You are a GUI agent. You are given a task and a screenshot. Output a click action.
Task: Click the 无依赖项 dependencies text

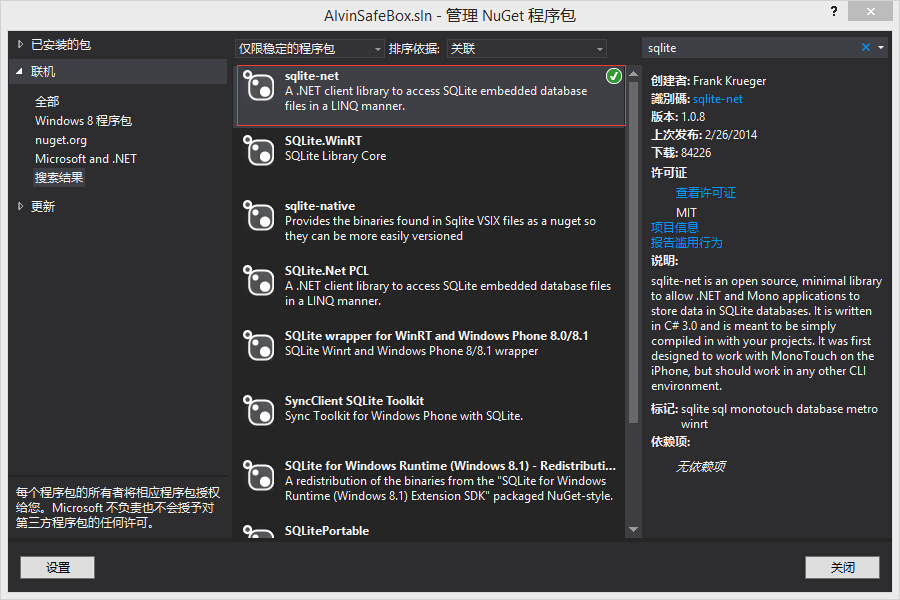point(700,466)
